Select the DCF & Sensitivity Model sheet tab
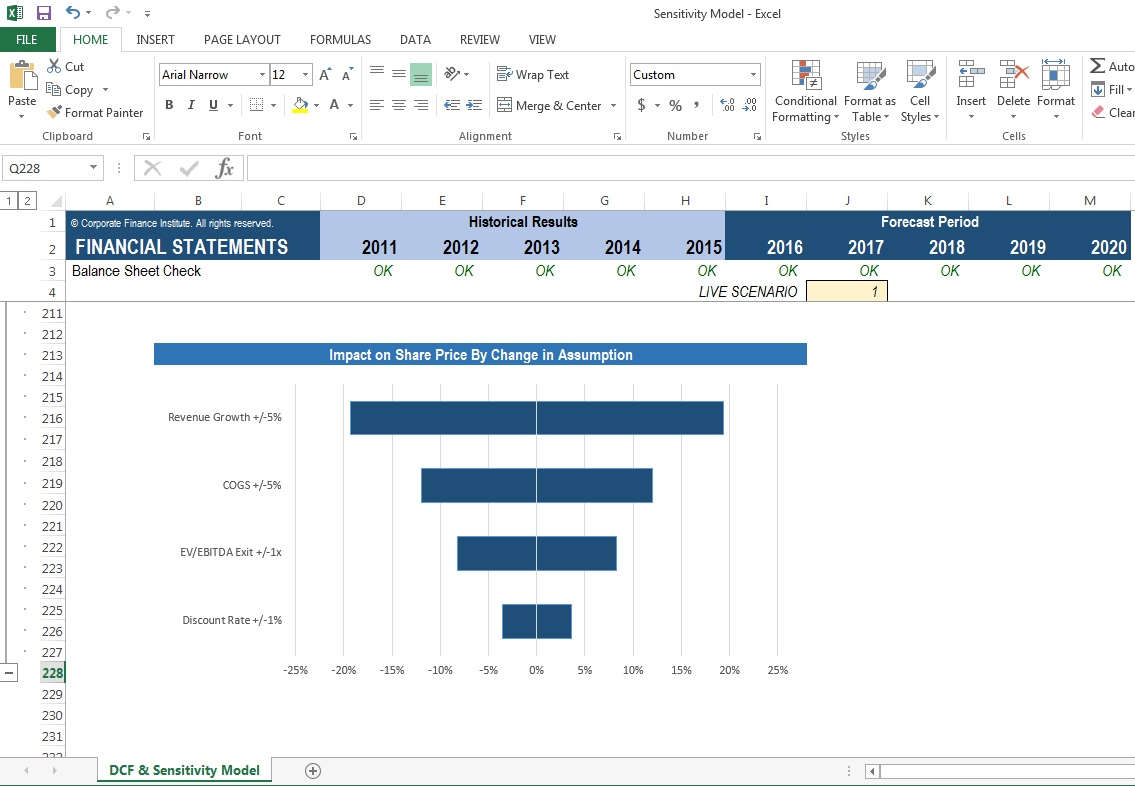The width and height of the screenshot is (1135, 786). pyautogui.click(x=184, y=770)
